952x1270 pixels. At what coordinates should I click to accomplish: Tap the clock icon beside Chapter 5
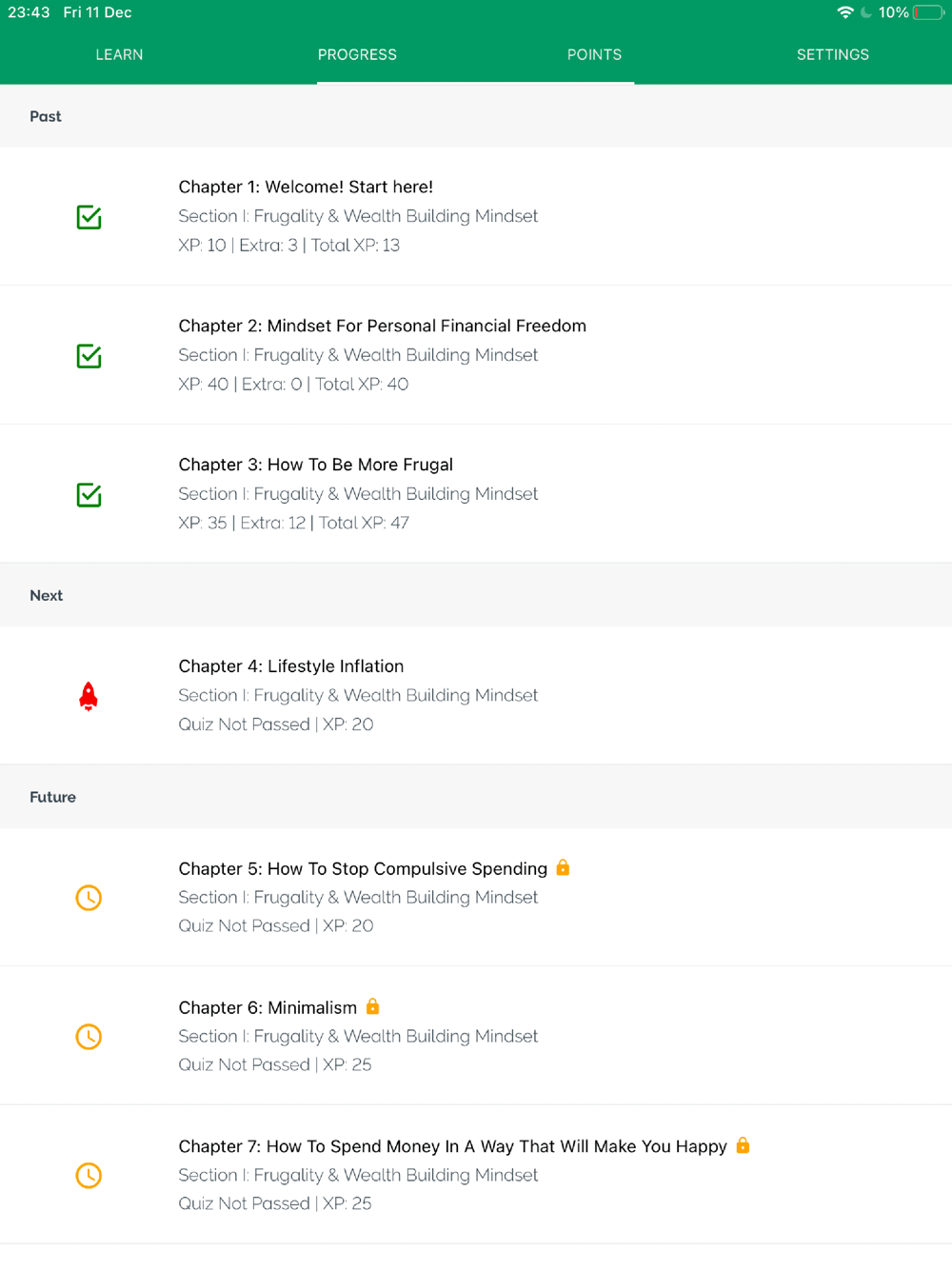tap(89, 898)
